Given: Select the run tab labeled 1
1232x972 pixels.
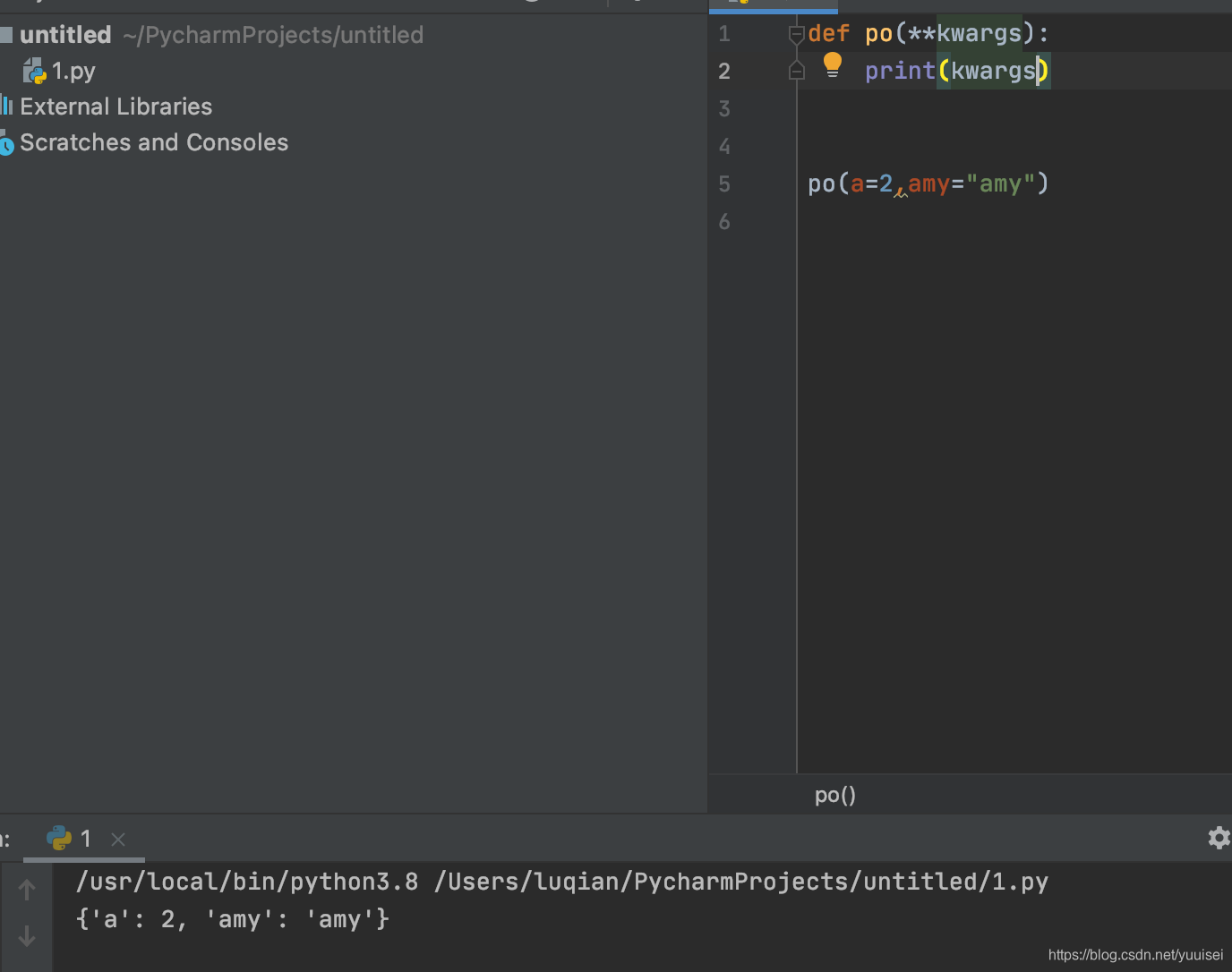Looking at the screenshot, I should (x=85, y=839).
